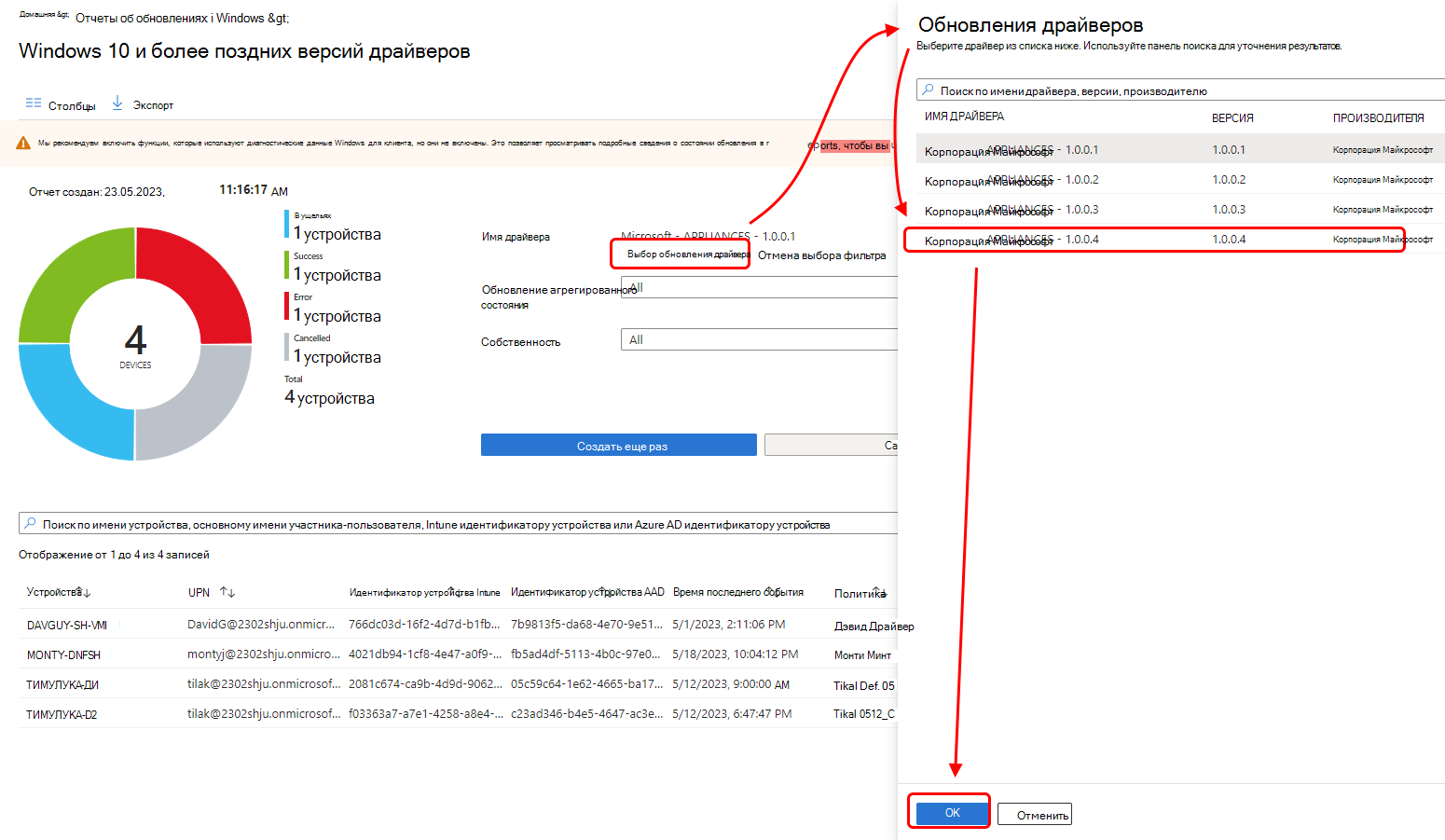The image size is (1445, 840).
Task: Click Intune ID 766dc03d-16f2-4d7d-b1fb... cell
Action: coord(423,624)
